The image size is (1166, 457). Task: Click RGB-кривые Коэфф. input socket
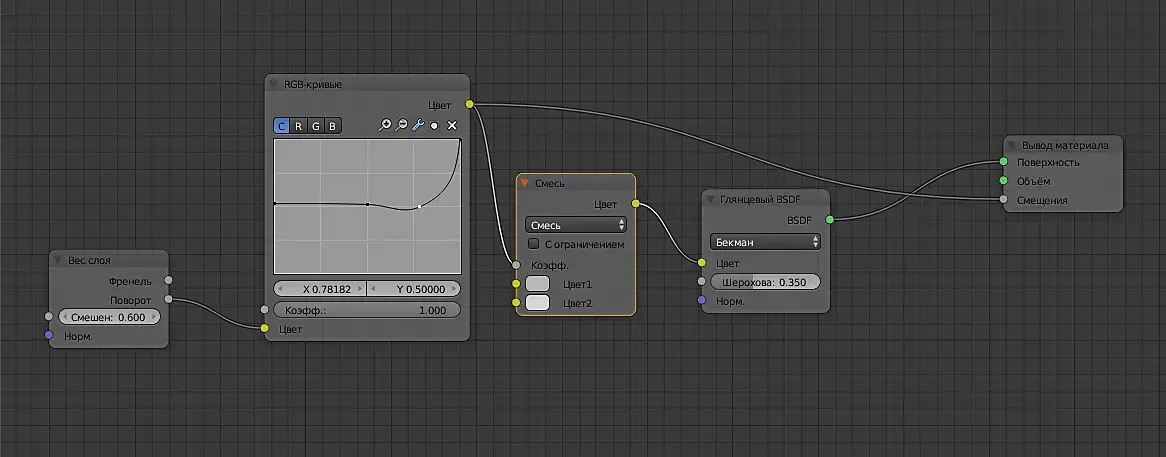265,309
